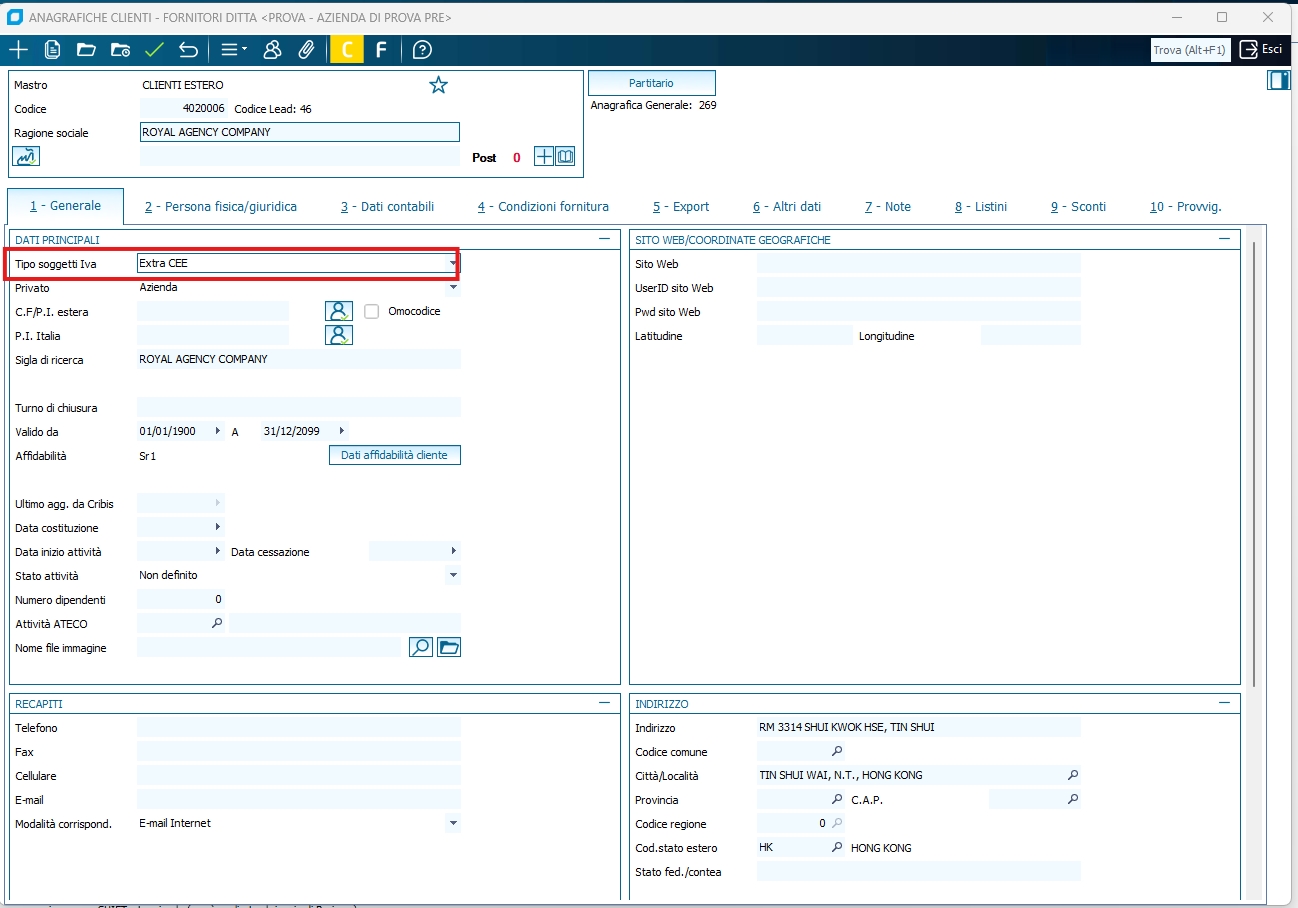Click the chart icon below Ragione sociale
The image size is (1298, 908).
coord(26,156)
